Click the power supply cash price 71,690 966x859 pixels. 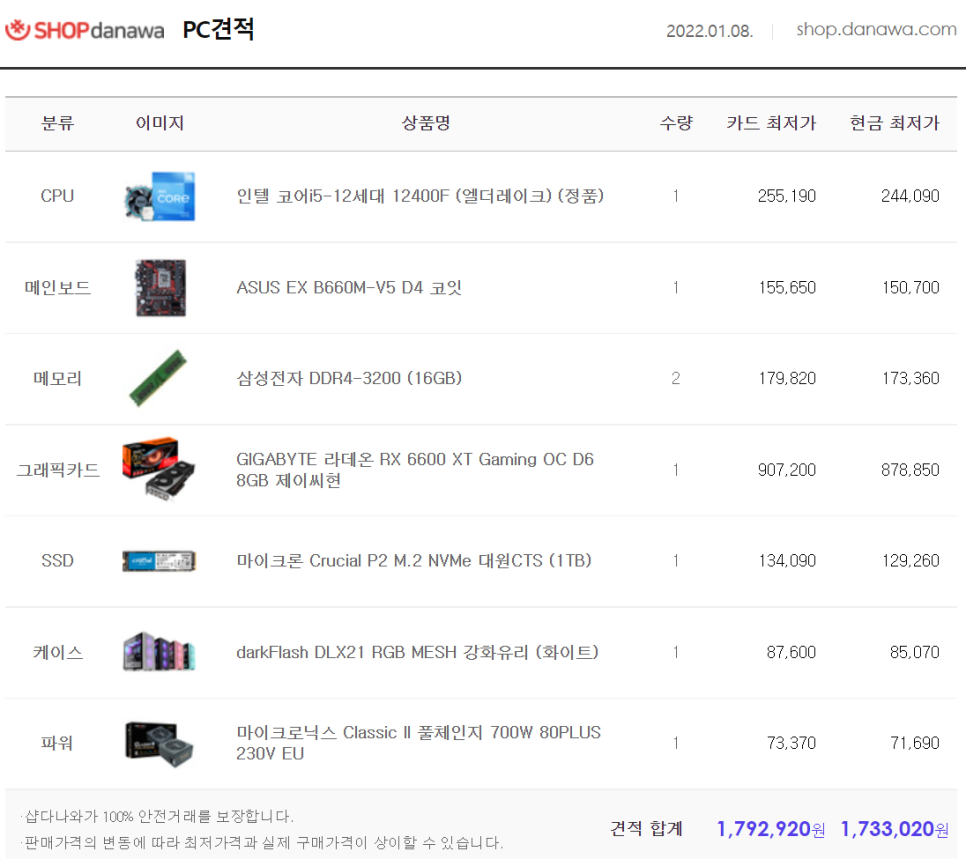pos(914,743)
